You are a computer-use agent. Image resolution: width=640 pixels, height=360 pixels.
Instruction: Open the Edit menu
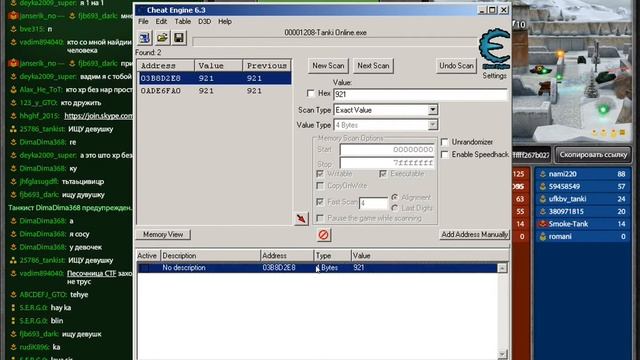[161, 22]
